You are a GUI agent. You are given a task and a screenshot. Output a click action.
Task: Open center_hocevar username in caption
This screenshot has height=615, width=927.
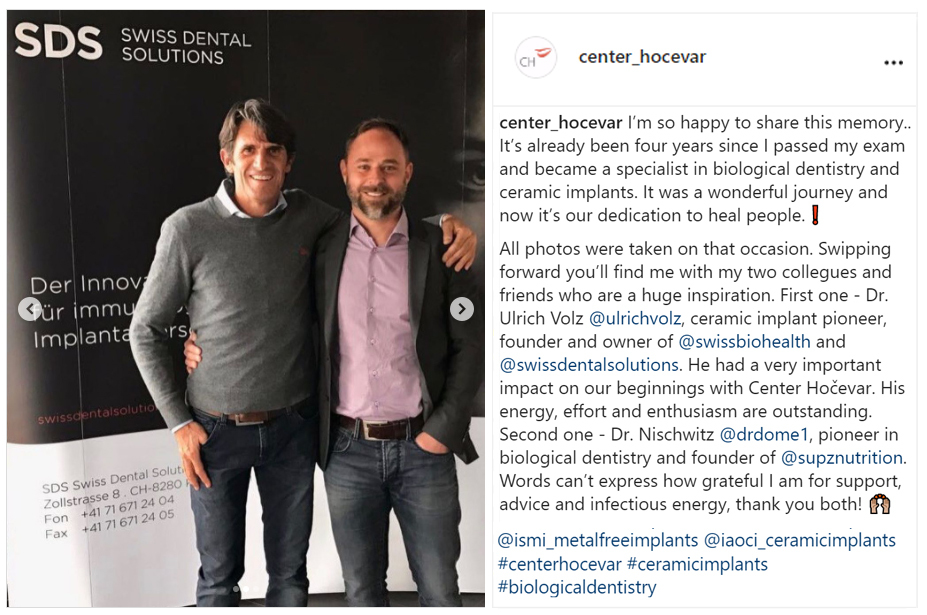(560, 122)
